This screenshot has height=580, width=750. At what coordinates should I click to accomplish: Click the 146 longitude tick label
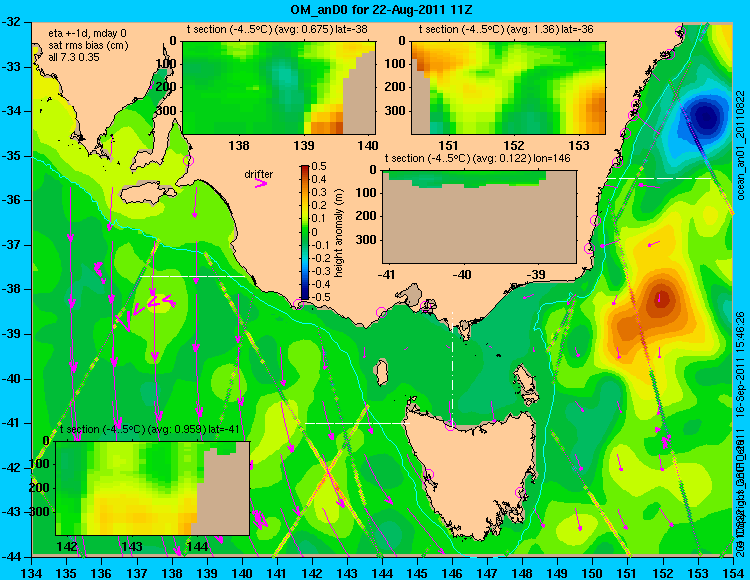(452, 571)
